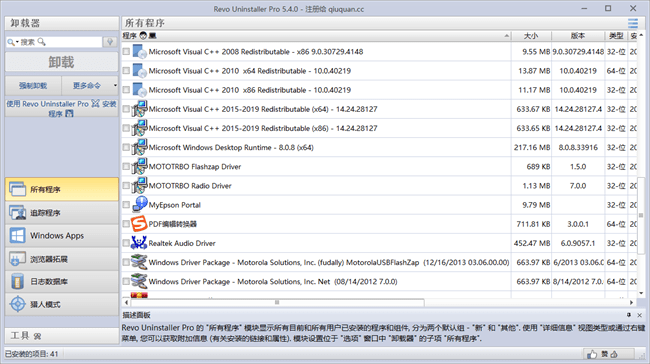Click the Windows Desktop Runtime version 8.0.8.33916
The image size is (650, 364).
click(578, 147)
